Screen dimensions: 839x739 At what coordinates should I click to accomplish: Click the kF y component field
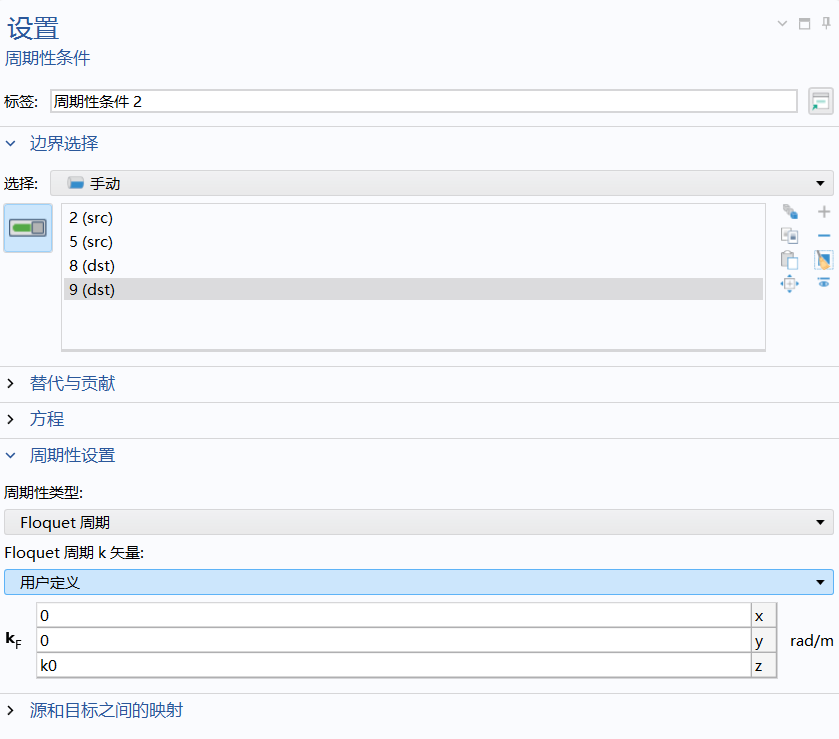[x=394, y=640]
